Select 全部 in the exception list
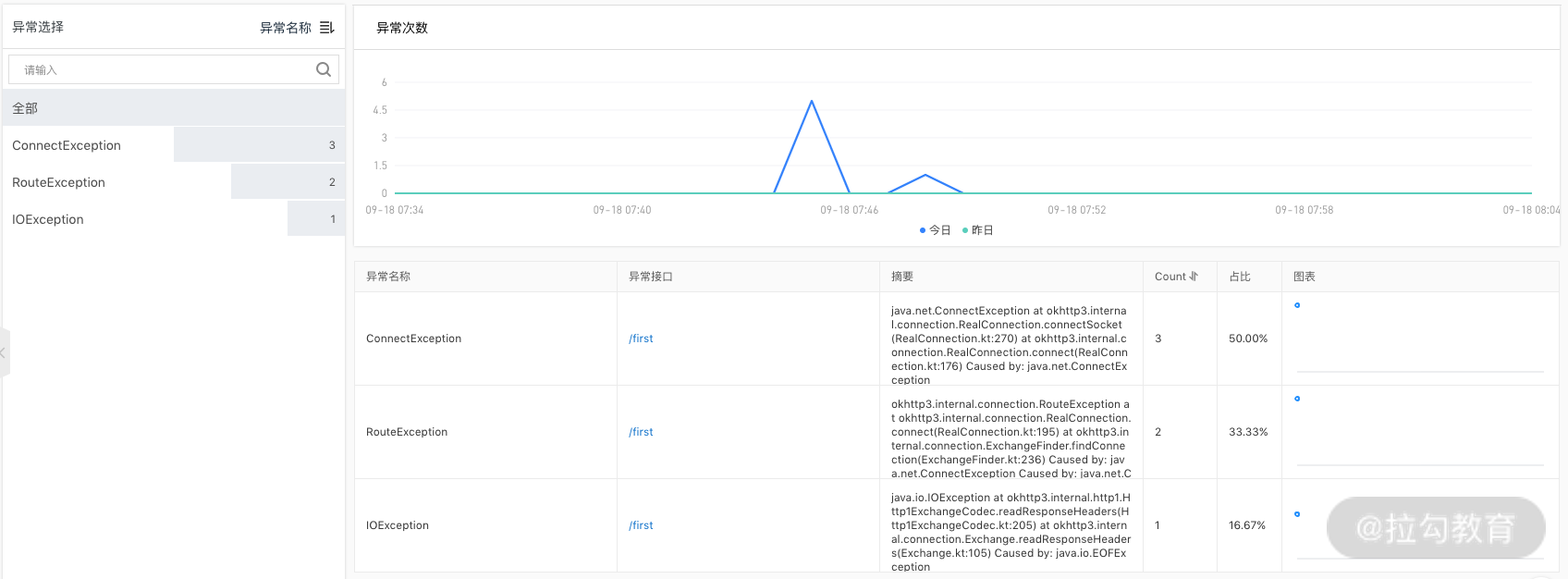This screenshot has height=579, width=1568. tap(25, 108)
